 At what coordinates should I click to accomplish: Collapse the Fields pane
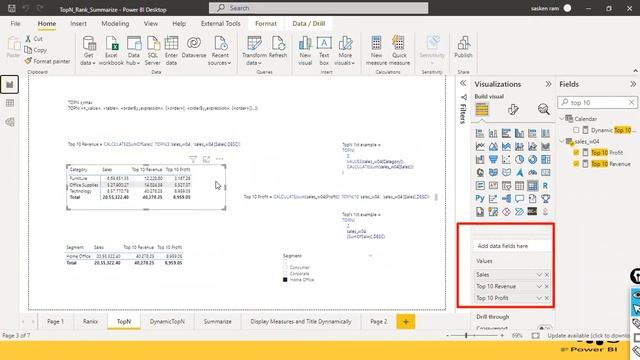(x=633, y=84)
